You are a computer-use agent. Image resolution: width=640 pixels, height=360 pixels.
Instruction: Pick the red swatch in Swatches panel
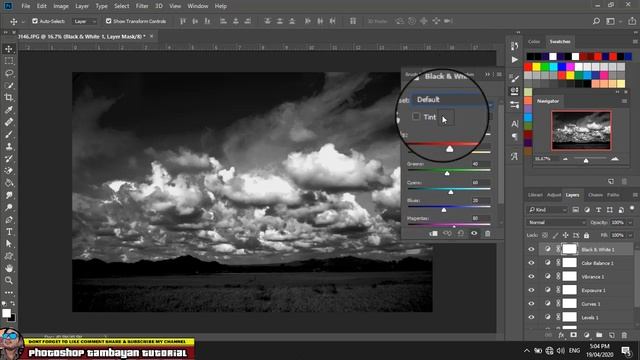(x=528, y=67)
